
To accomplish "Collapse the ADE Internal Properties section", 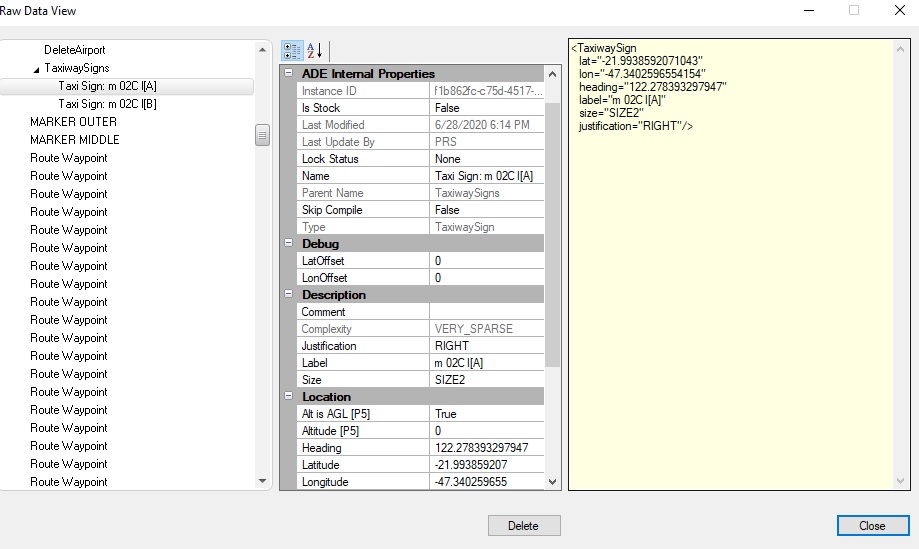I will point(290,74).
